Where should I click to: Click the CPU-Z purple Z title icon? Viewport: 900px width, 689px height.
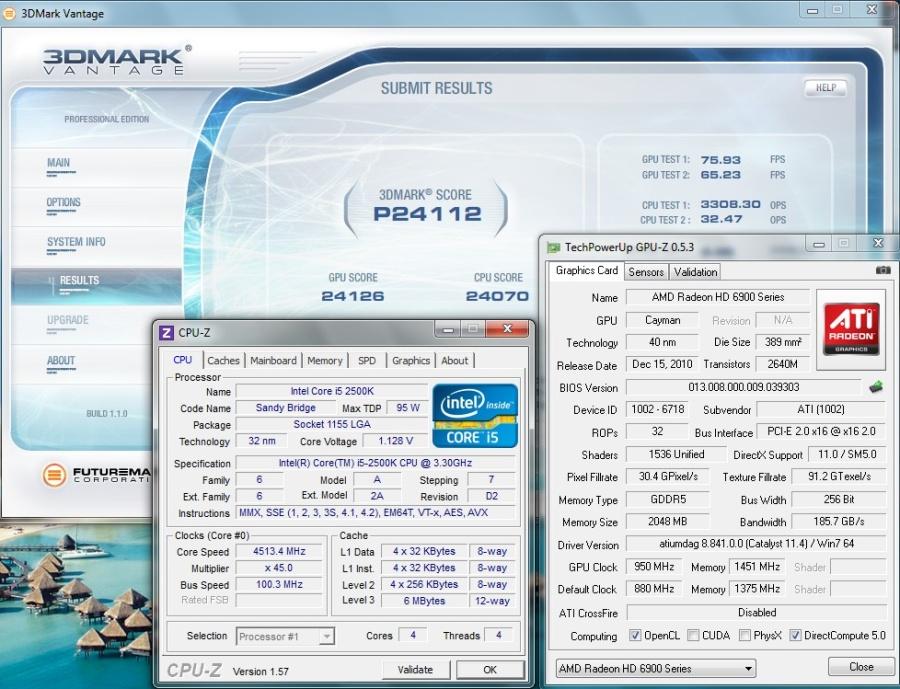(166, 333)
